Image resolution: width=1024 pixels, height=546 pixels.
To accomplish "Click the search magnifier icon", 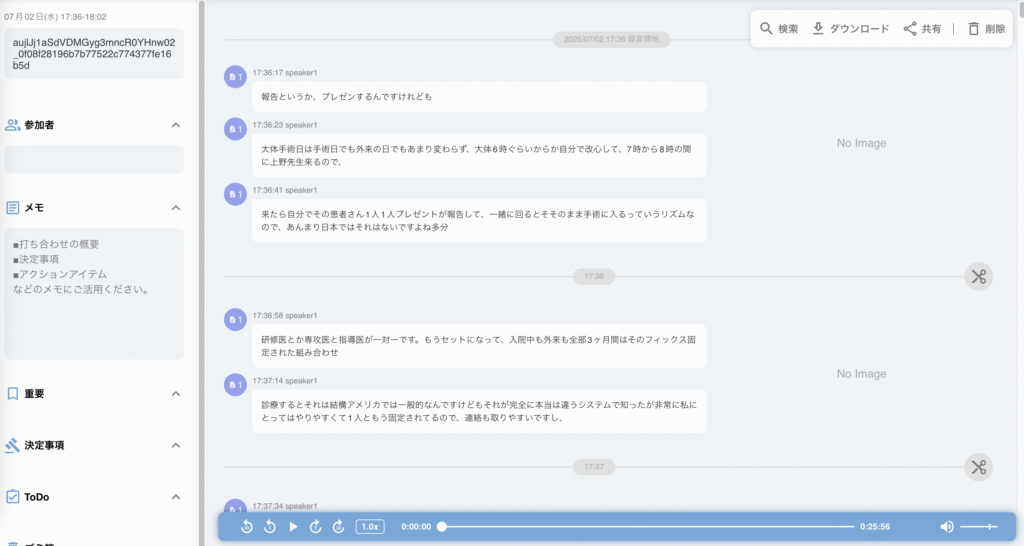I will point(766,29).
